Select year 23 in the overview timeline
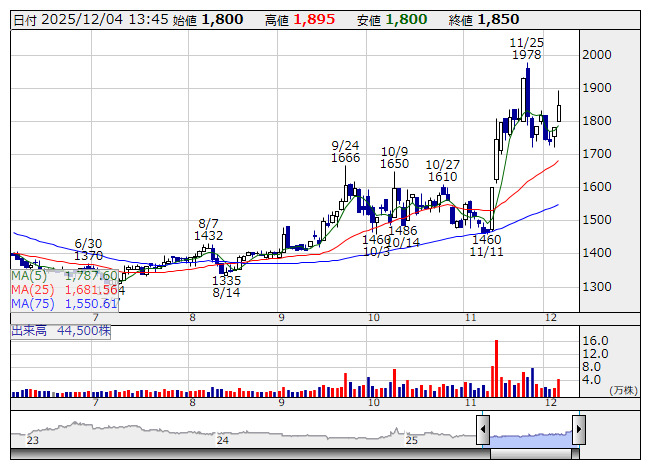This screenshot has height=470, width=653. (x=32, y=440)
